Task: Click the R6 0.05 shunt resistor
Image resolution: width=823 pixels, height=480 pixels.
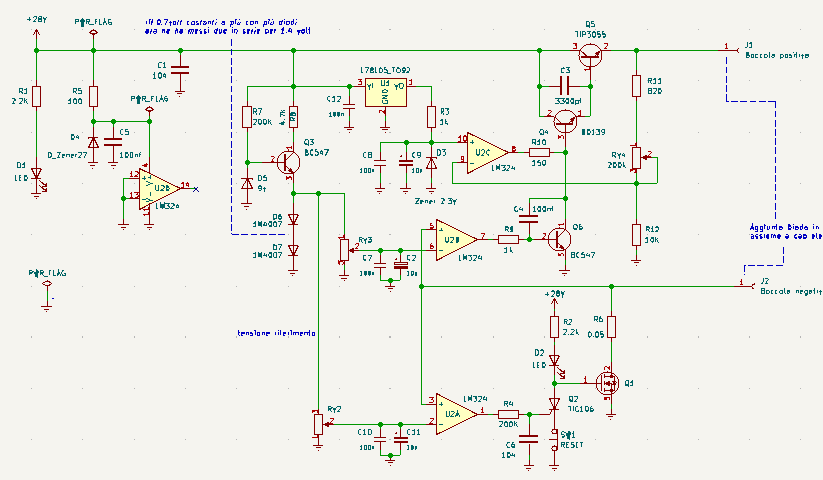Action: point(612,327)
